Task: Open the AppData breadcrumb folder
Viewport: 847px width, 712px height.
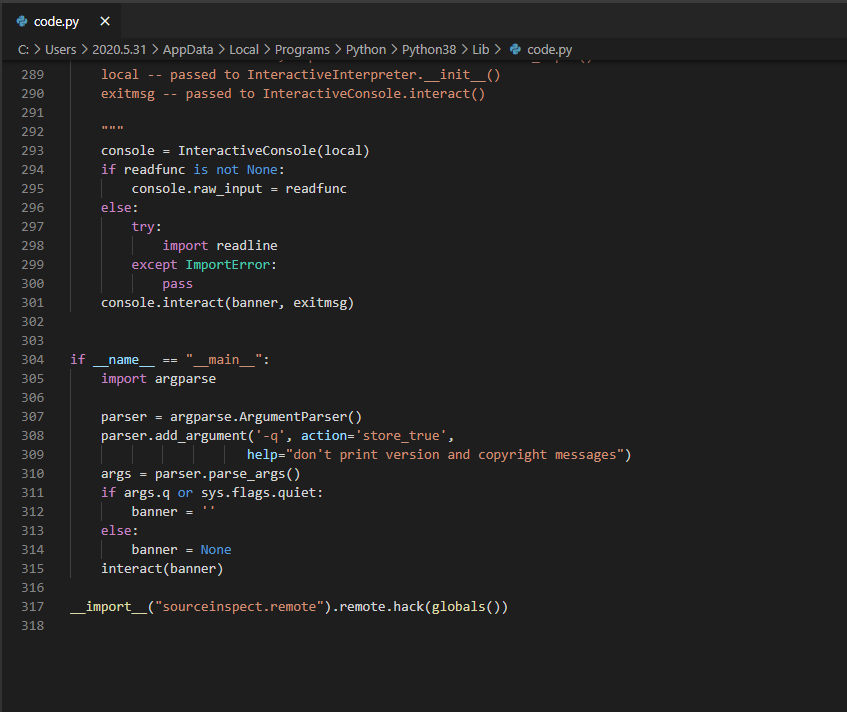Action: pyautogui.click(x=188, y=50)
